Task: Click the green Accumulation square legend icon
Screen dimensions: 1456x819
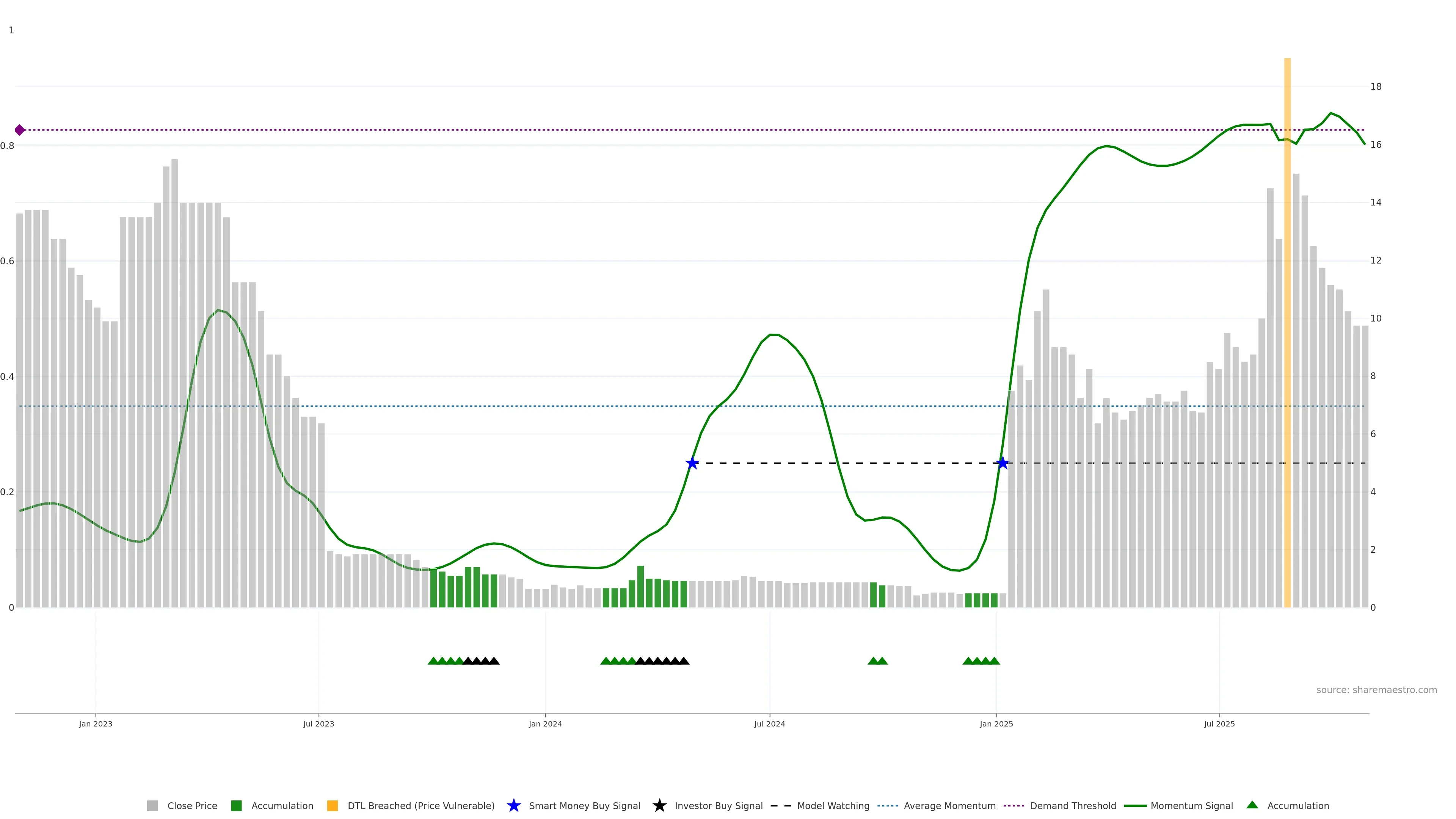Action: click(236, 805)
